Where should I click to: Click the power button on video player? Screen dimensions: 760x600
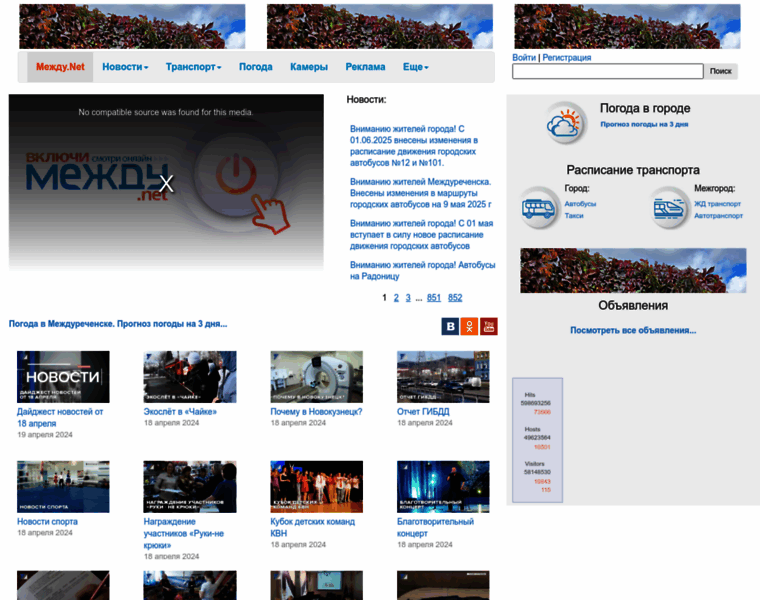tap(236, 173)
